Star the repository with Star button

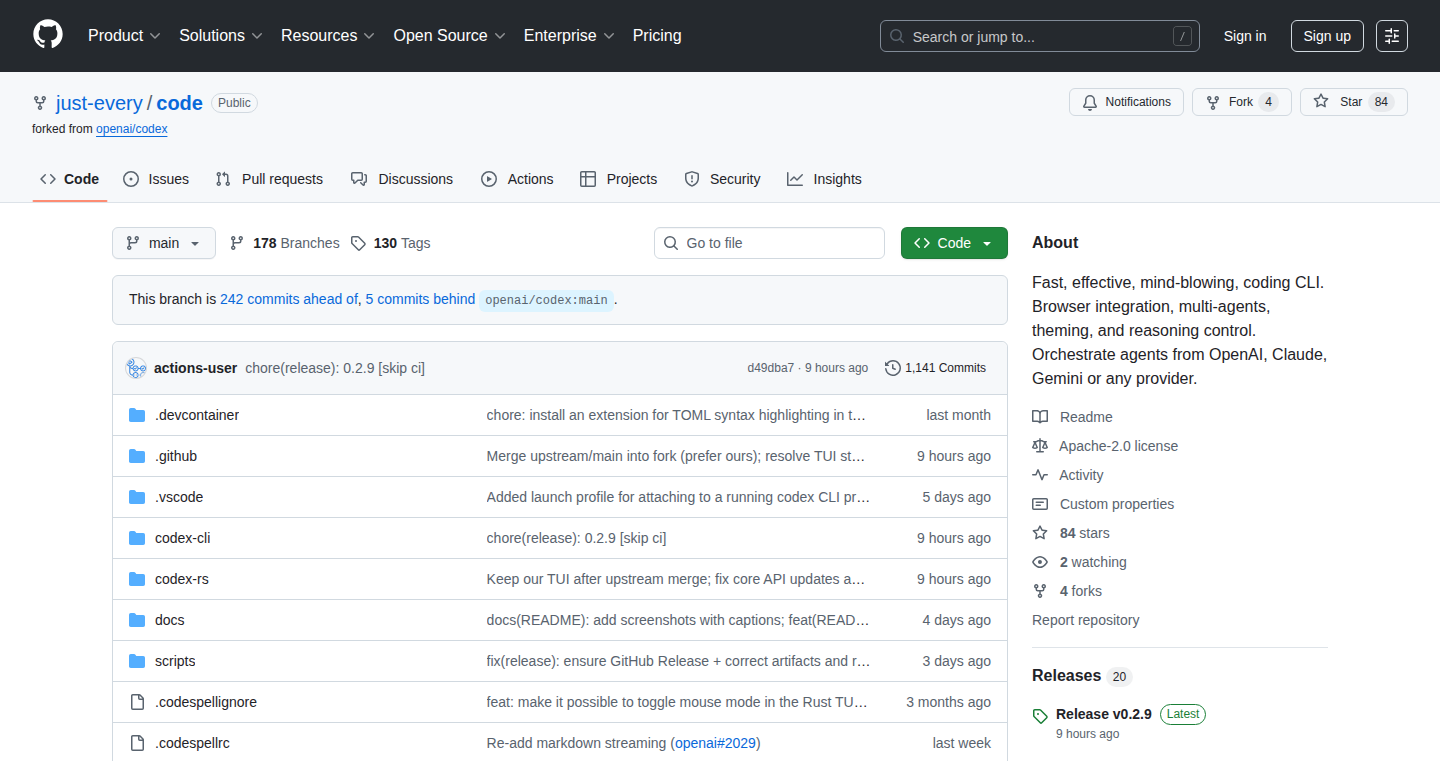[1353, 102]
